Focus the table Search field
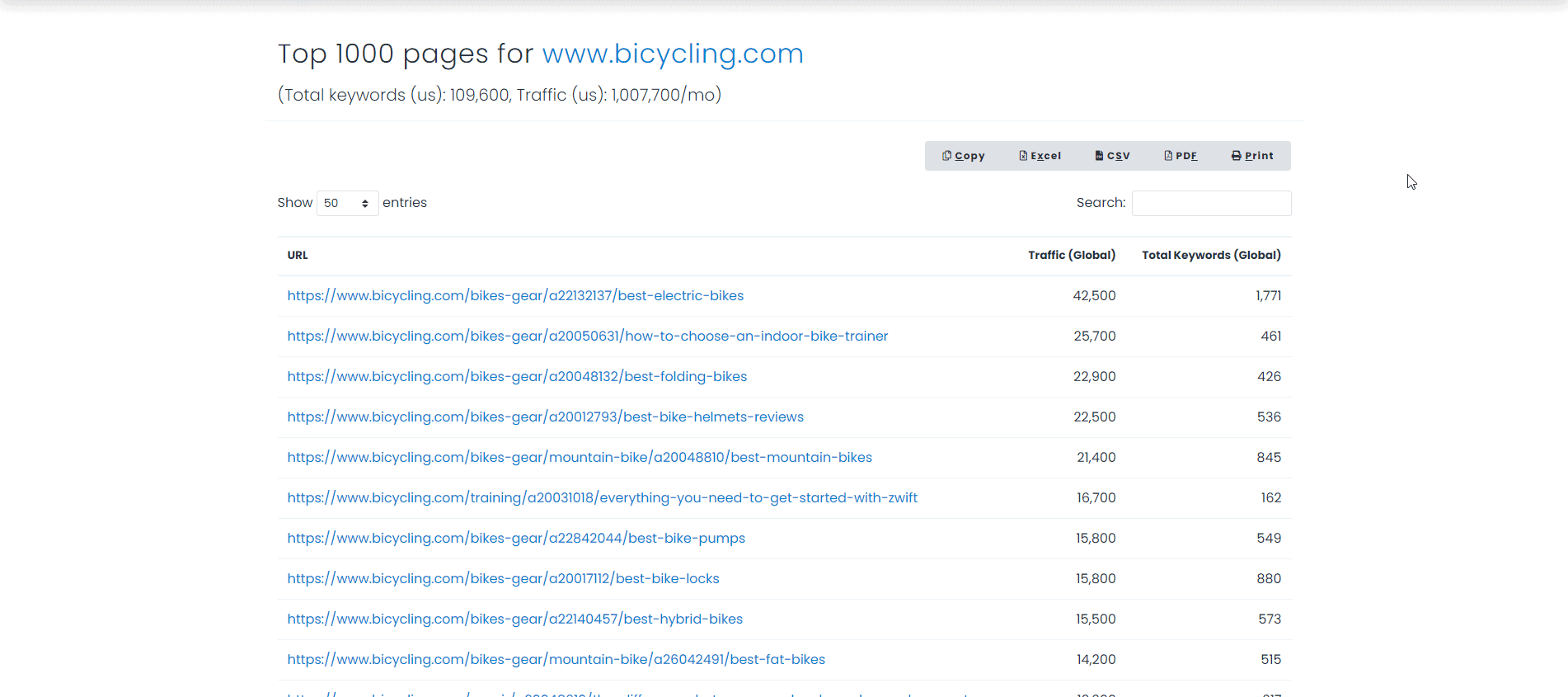The image size is (1568, 697). [1211, 203]
